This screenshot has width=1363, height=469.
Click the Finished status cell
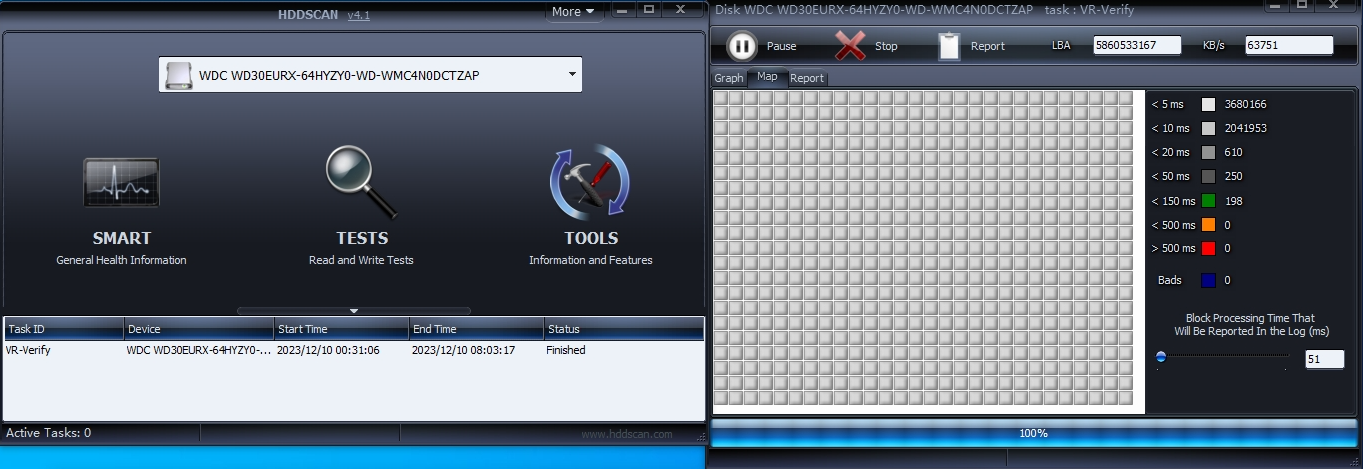click(566, 350)
